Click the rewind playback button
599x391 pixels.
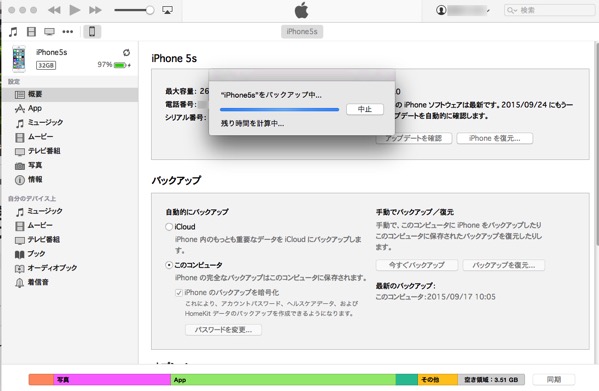[54, 10]
